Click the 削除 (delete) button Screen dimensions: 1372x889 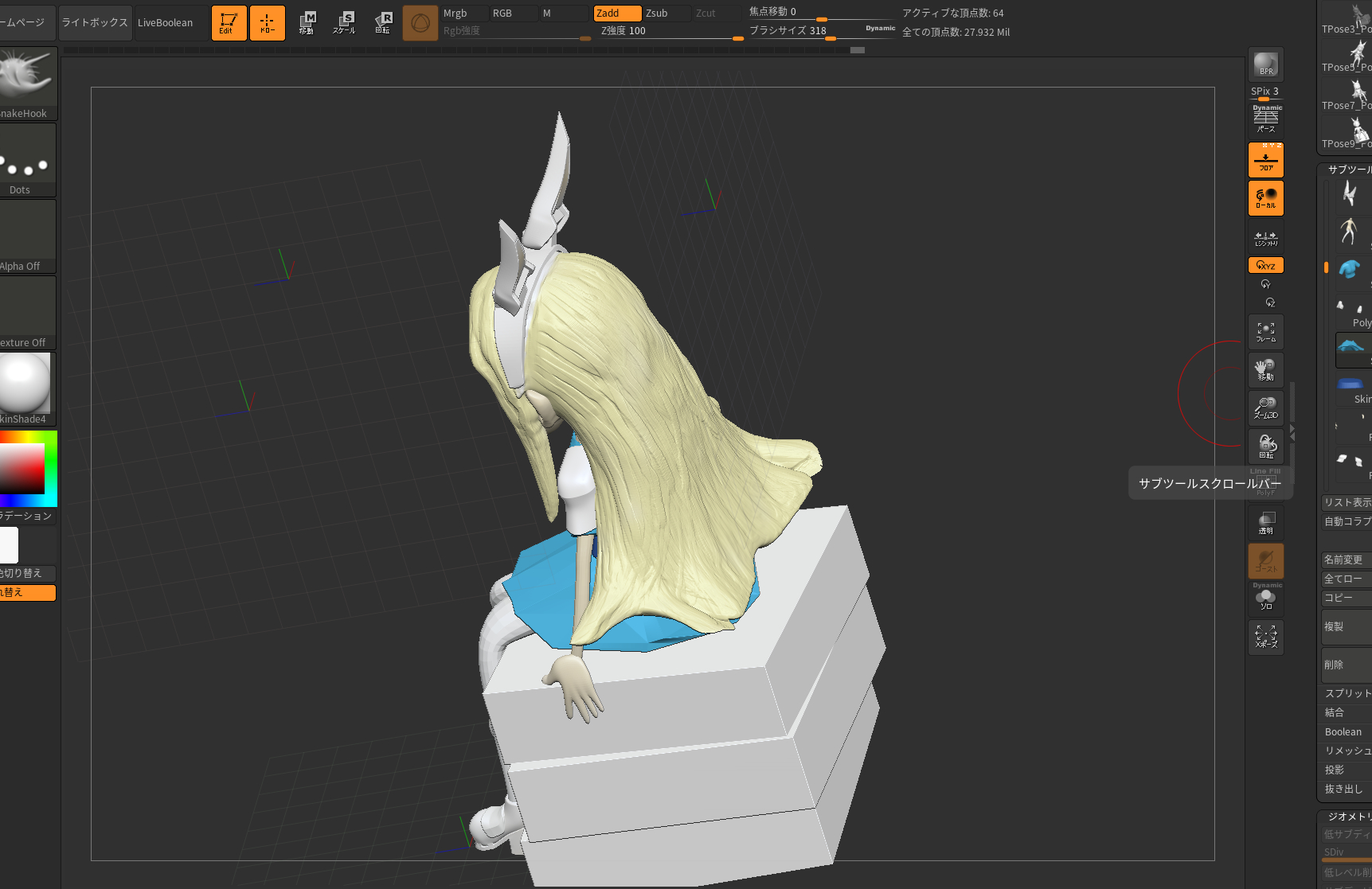pos(1347,665)
